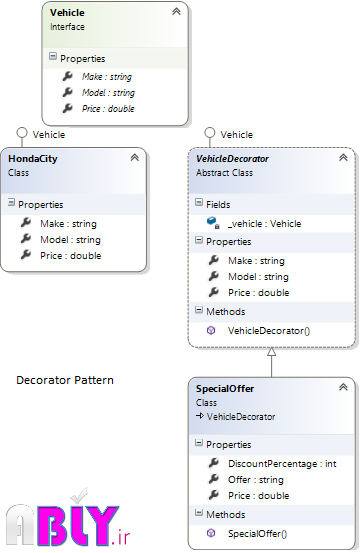Image resolution: width=361 pixels, height=553 pixels.
Task: Click wrench icon beside VehicleDecorator Make property
Action: pyautogui.click(x=214, y=260)
